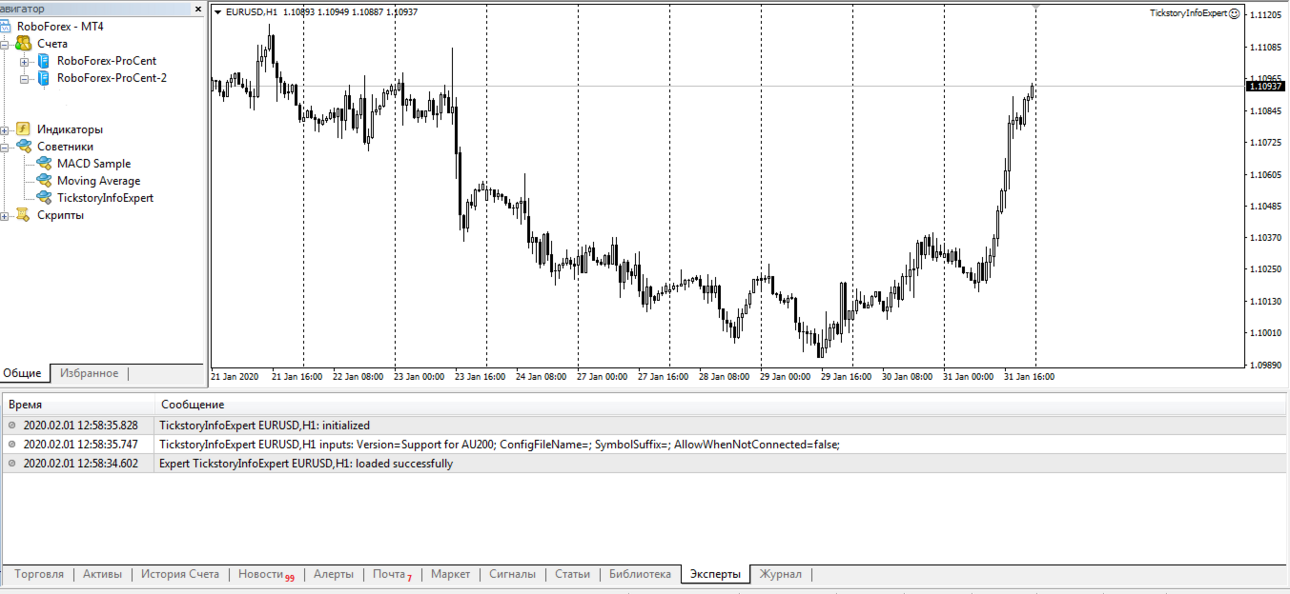
Task: Collapse the RoboForex-ProCent-2 account node
Action: [x=25, y=79]
